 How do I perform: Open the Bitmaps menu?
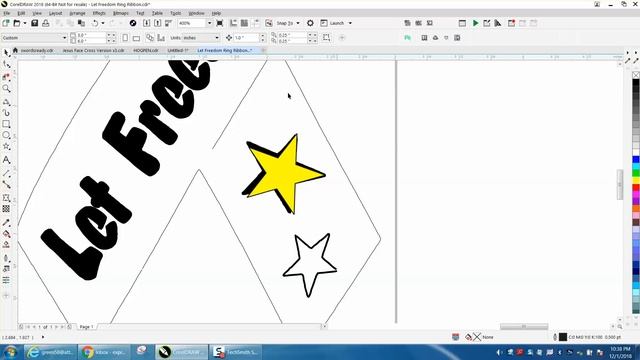pyautogui.click(x=121, y=13)
